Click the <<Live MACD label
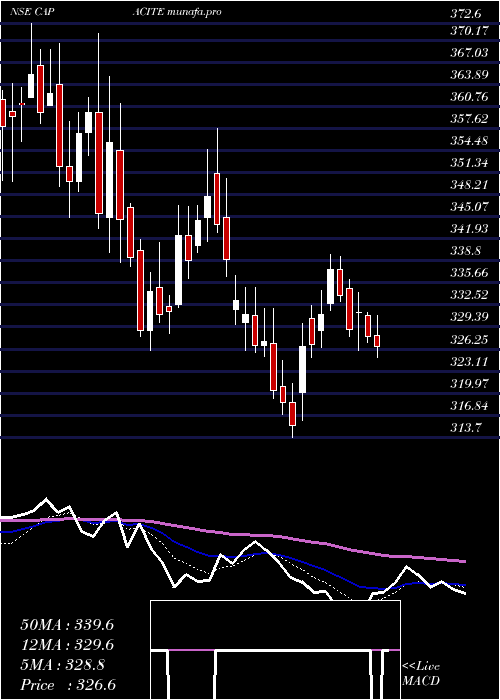500x700 pixels. 421,674
